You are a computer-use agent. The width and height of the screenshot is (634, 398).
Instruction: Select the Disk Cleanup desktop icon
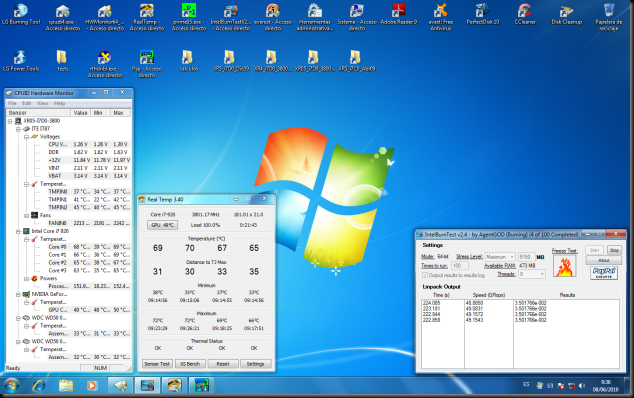point(567,15)
